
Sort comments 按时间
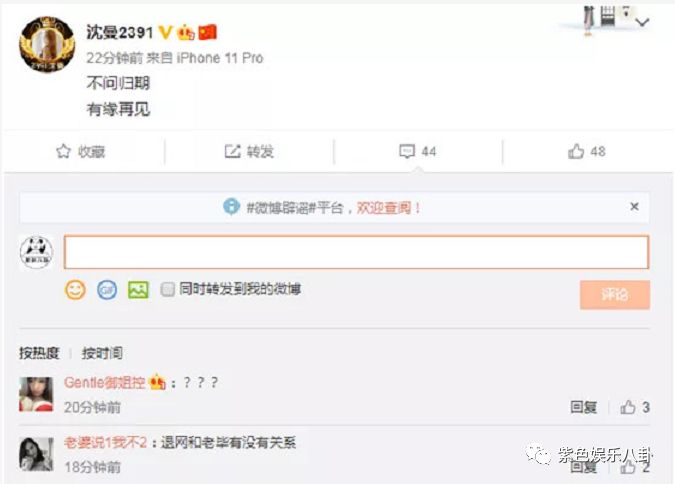(x=102, y=353)
